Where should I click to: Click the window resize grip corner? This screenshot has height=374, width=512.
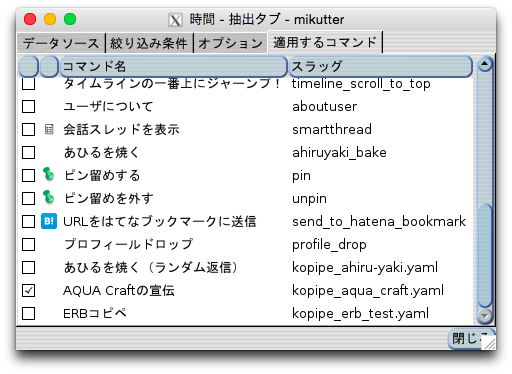coord(489,343)
